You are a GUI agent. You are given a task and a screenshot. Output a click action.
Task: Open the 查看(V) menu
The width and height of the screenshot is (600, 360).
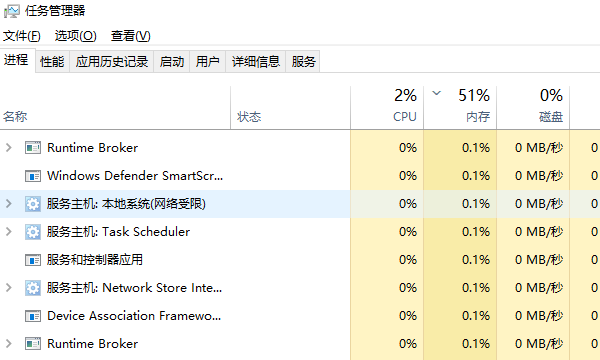(x=130, y=36)
